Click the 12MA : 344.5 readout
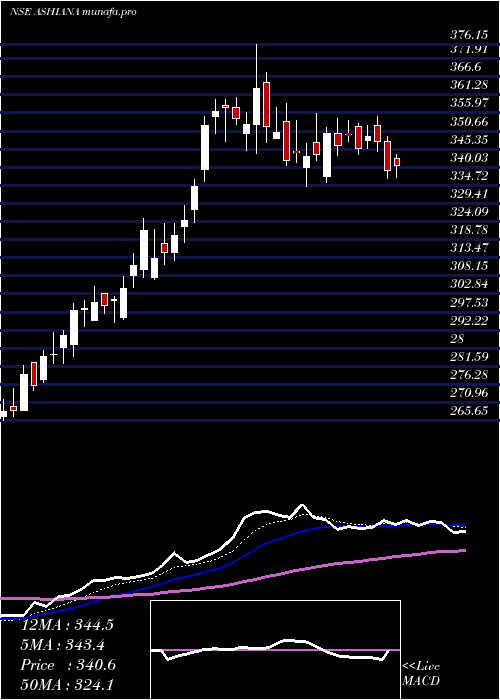Viewport: 500px width, 700px height. [67, 625]
